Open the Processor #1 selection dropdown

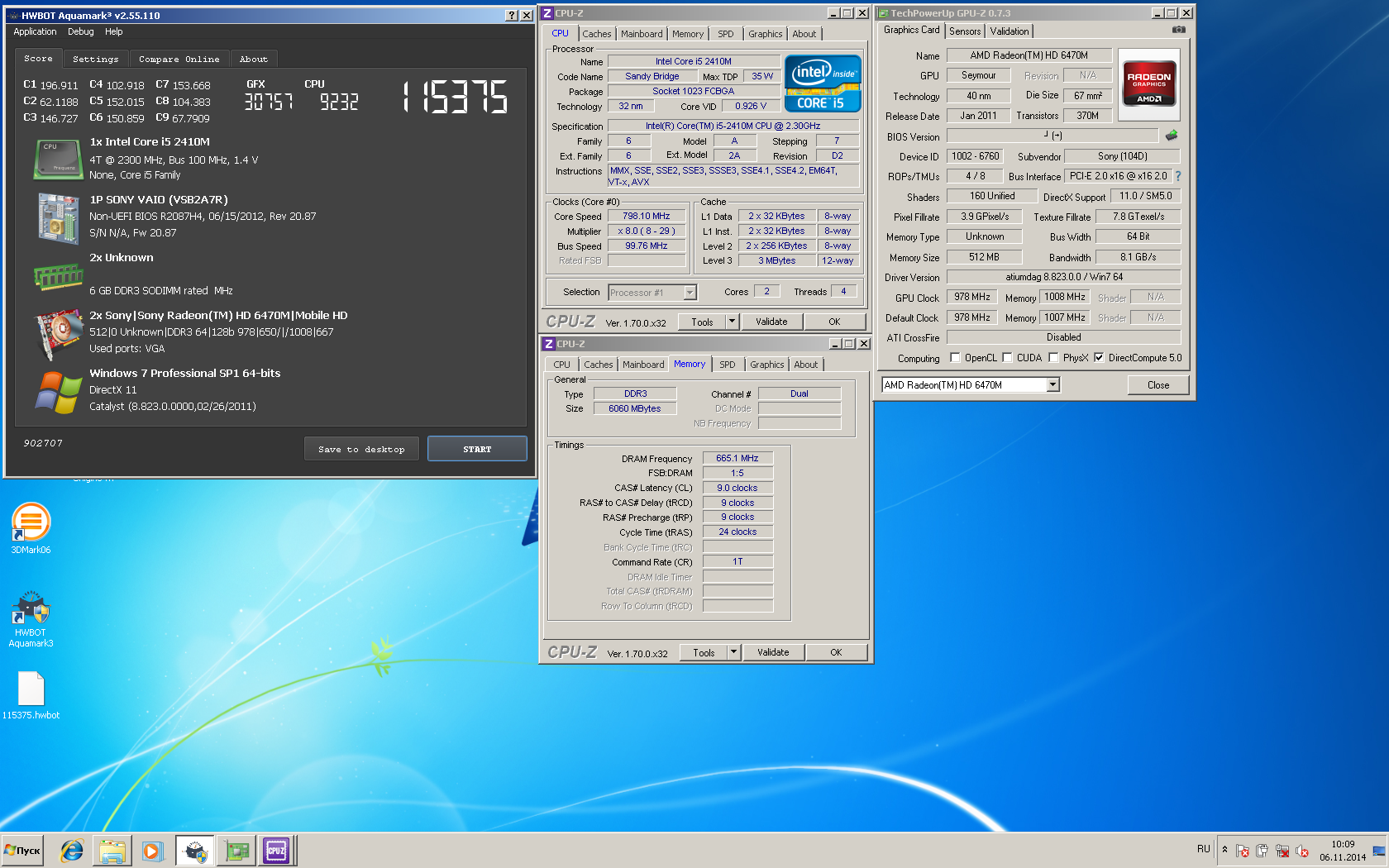(690, 293)
